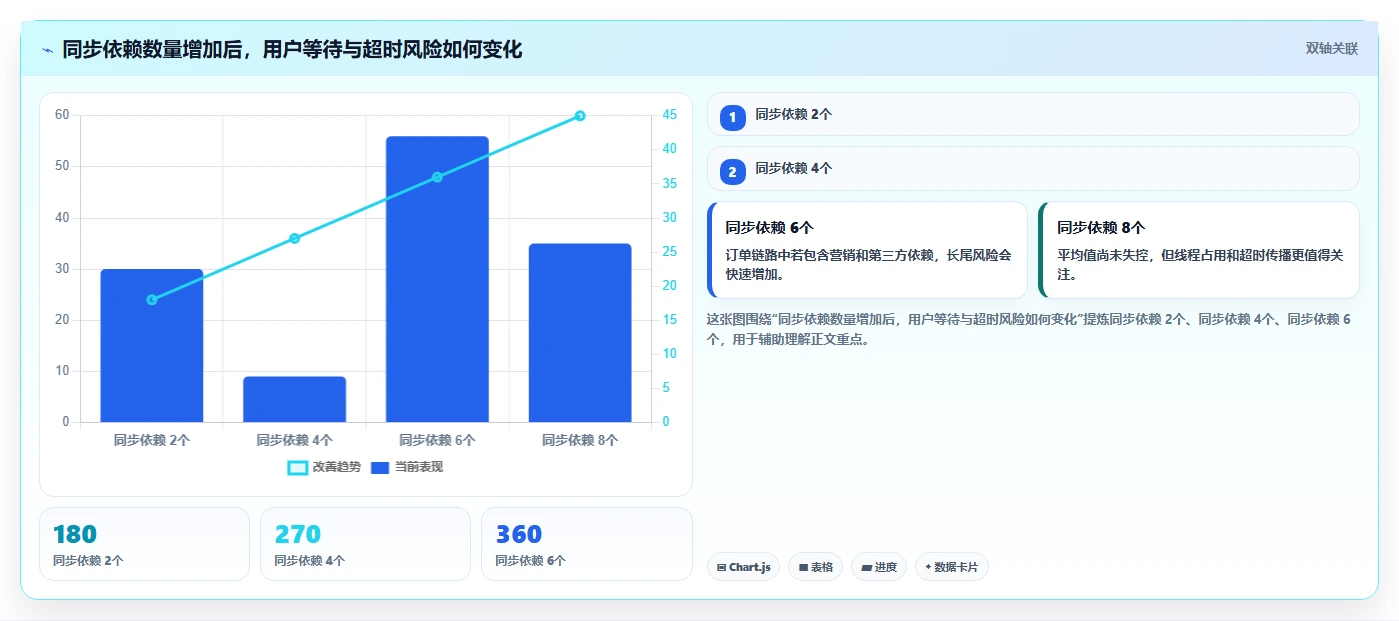
Task: Click x-axis label 同步依赖 2个
Action: (151, 440)
